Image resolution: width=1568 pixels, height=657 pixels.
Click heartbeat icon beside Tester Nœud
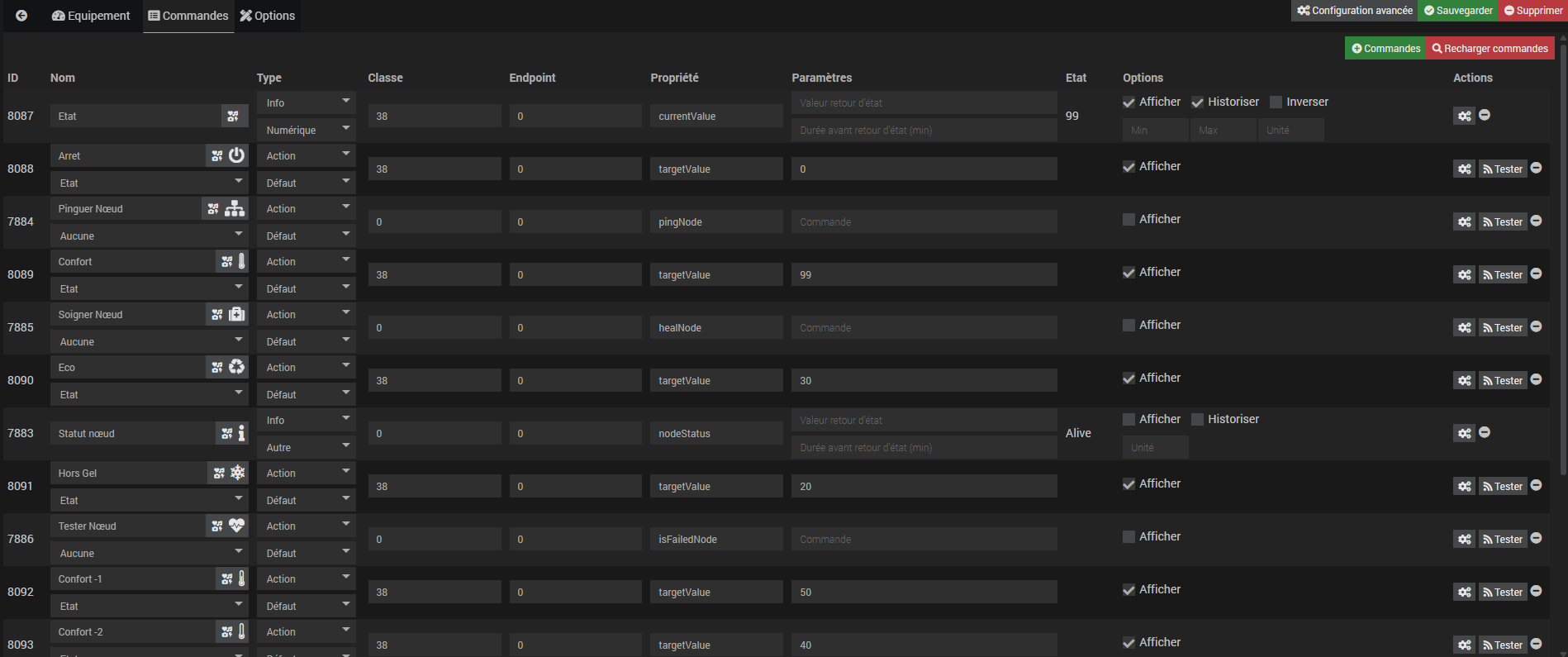pos(237,526)
